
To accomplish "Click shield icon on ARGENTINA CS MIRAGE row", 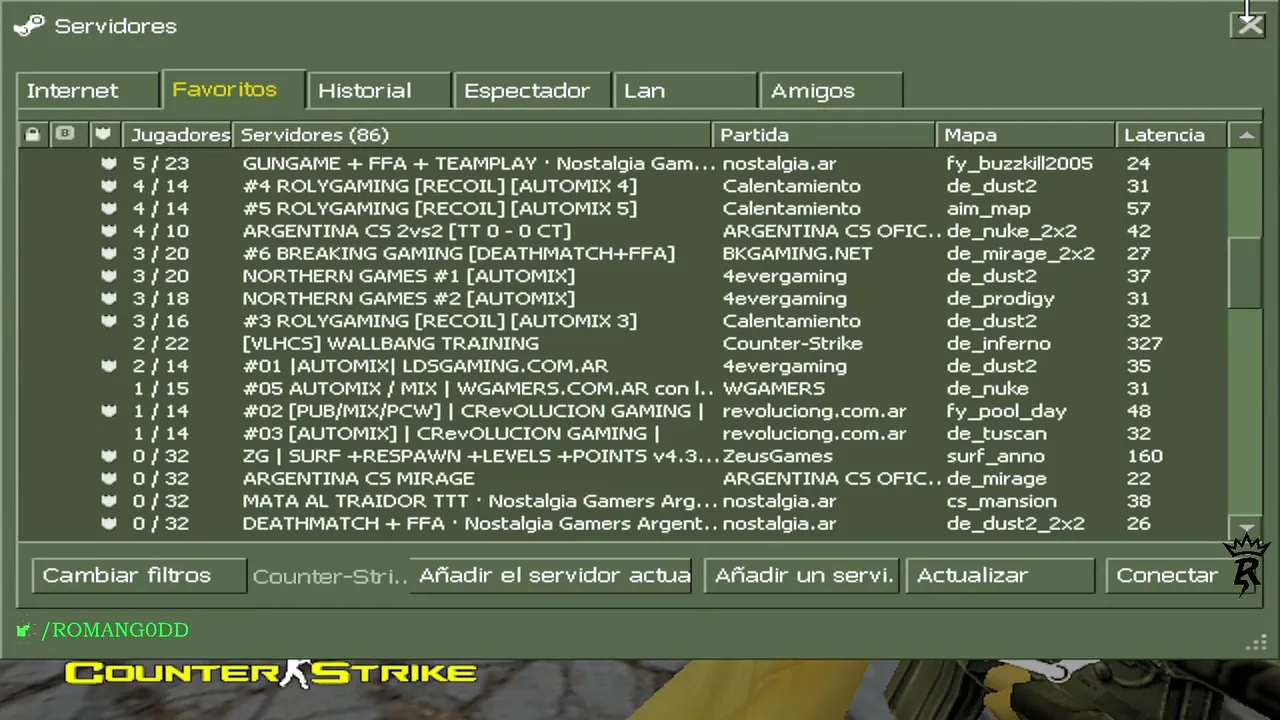I will (x=108, y=478).
